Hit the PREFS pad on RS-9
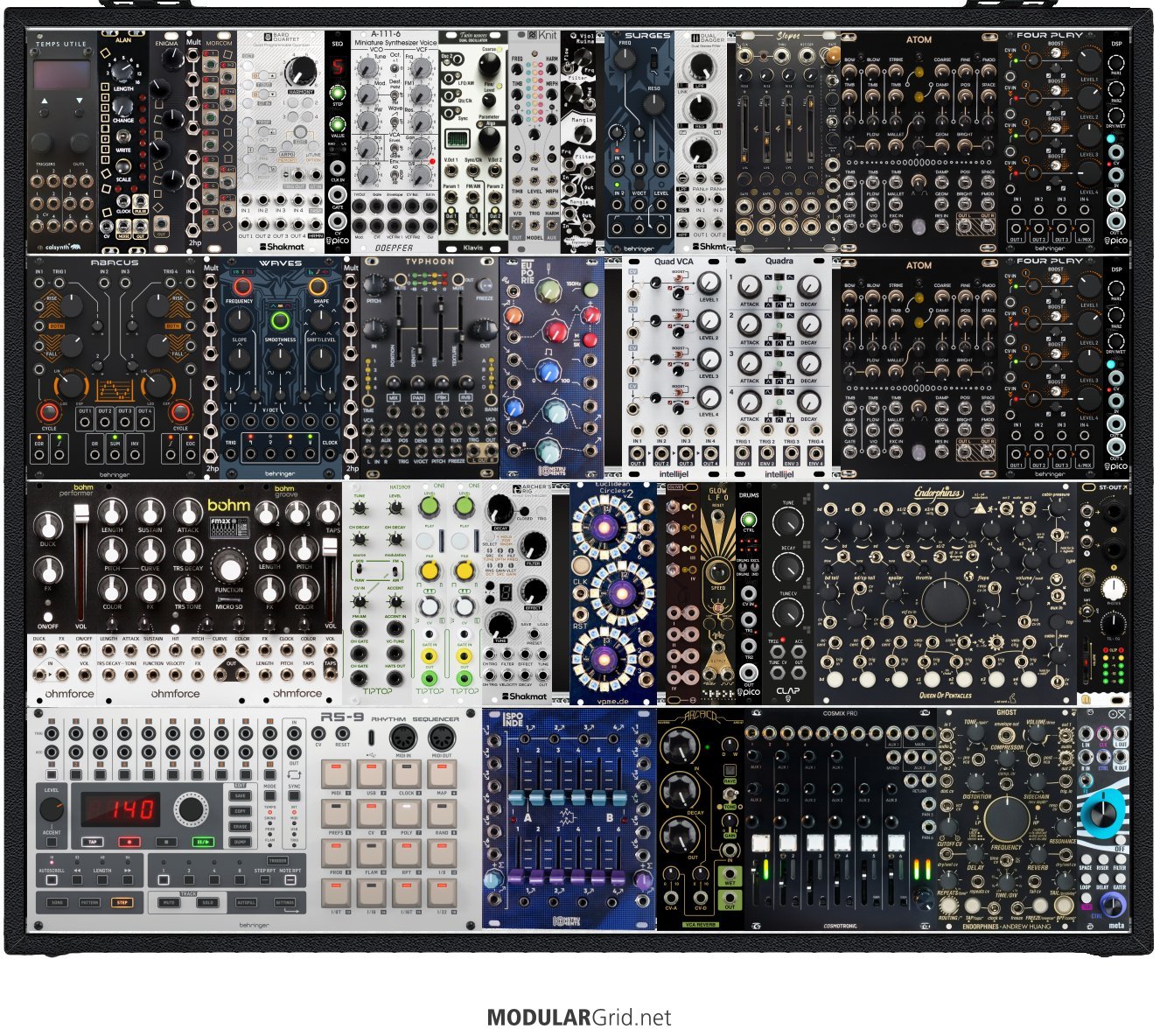 [x=336, y=814]
